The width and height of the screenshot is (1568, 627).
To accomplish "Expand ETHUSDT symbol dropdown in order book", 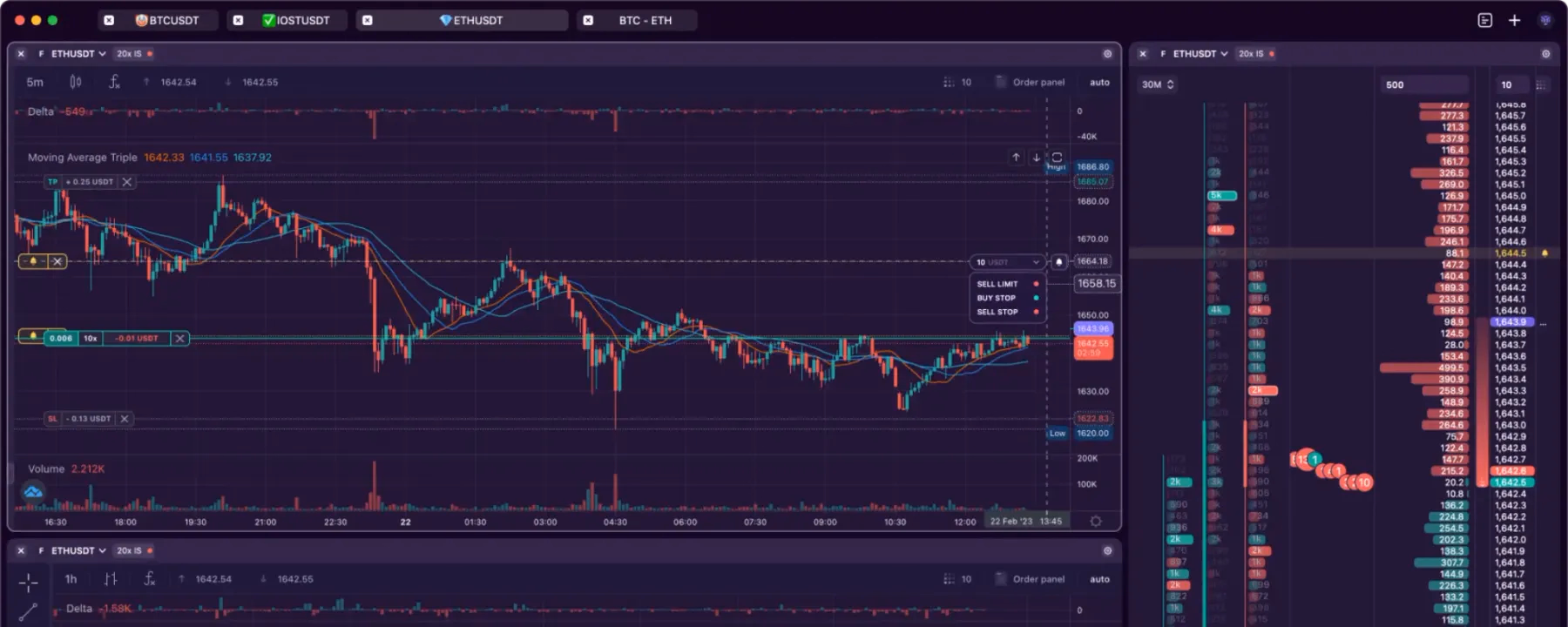I will tap(1200, 54).
